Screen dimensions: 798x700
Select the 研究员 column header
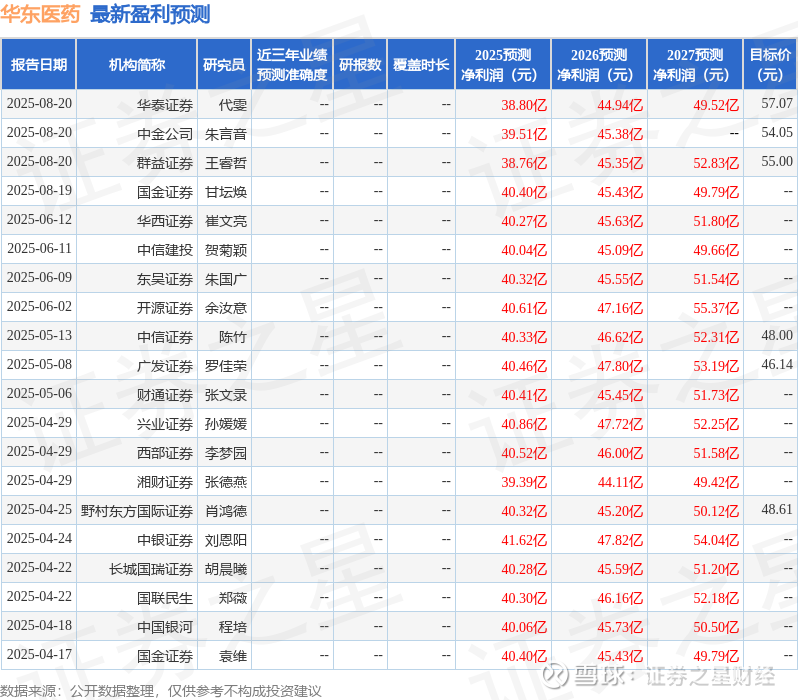224,65
